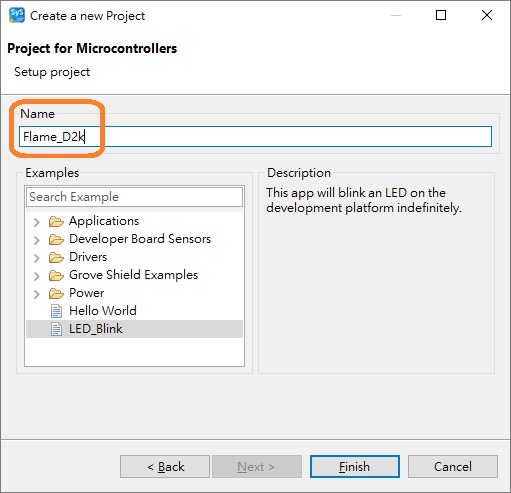Screen dimensions: 511x493
Task: Focus the Search Example field
Action: point(134,197)
